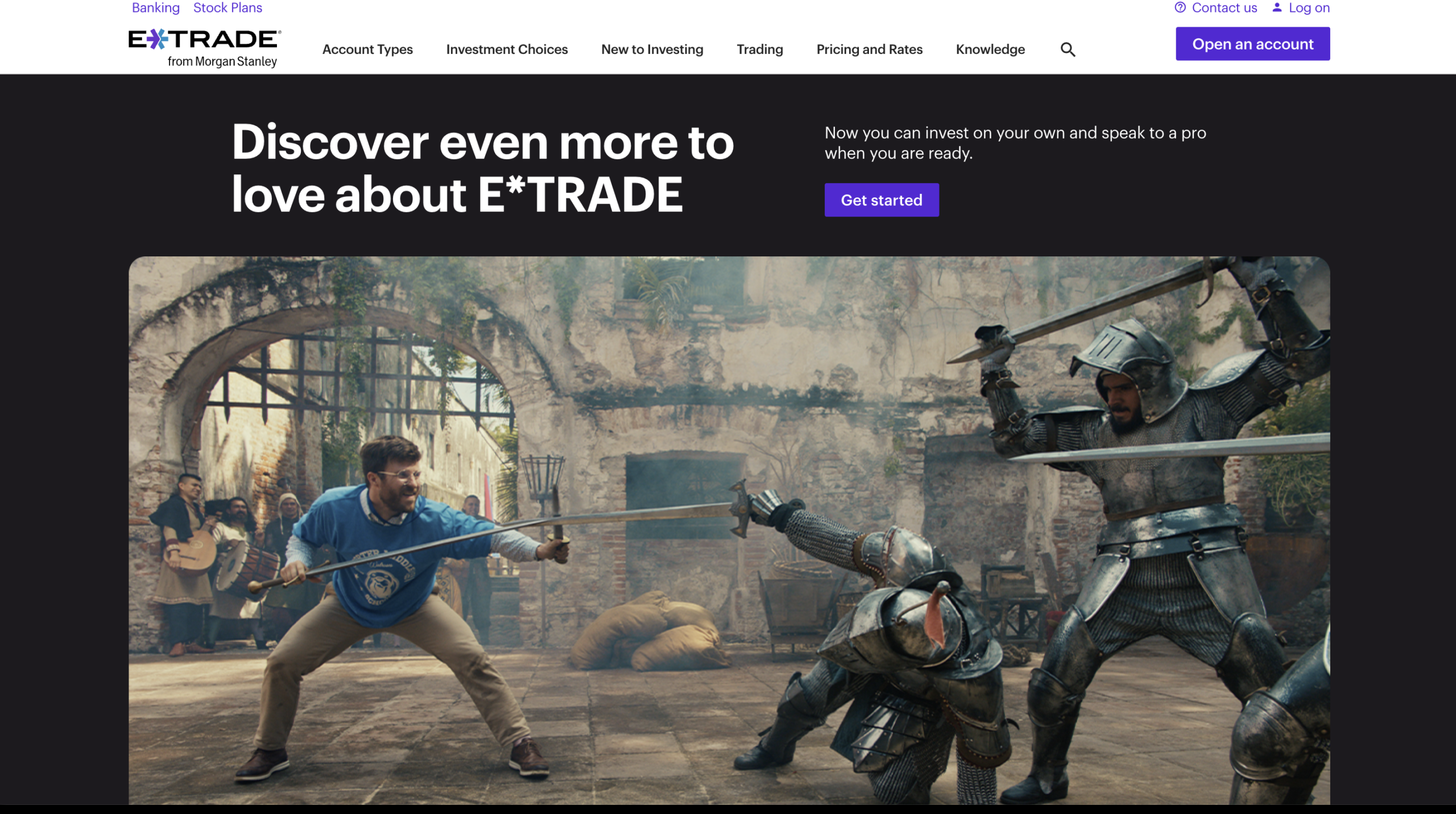The height and width of the screenshot is (814, 1456).
Task: Open the Knowledge menu
Action: point(990,49)
